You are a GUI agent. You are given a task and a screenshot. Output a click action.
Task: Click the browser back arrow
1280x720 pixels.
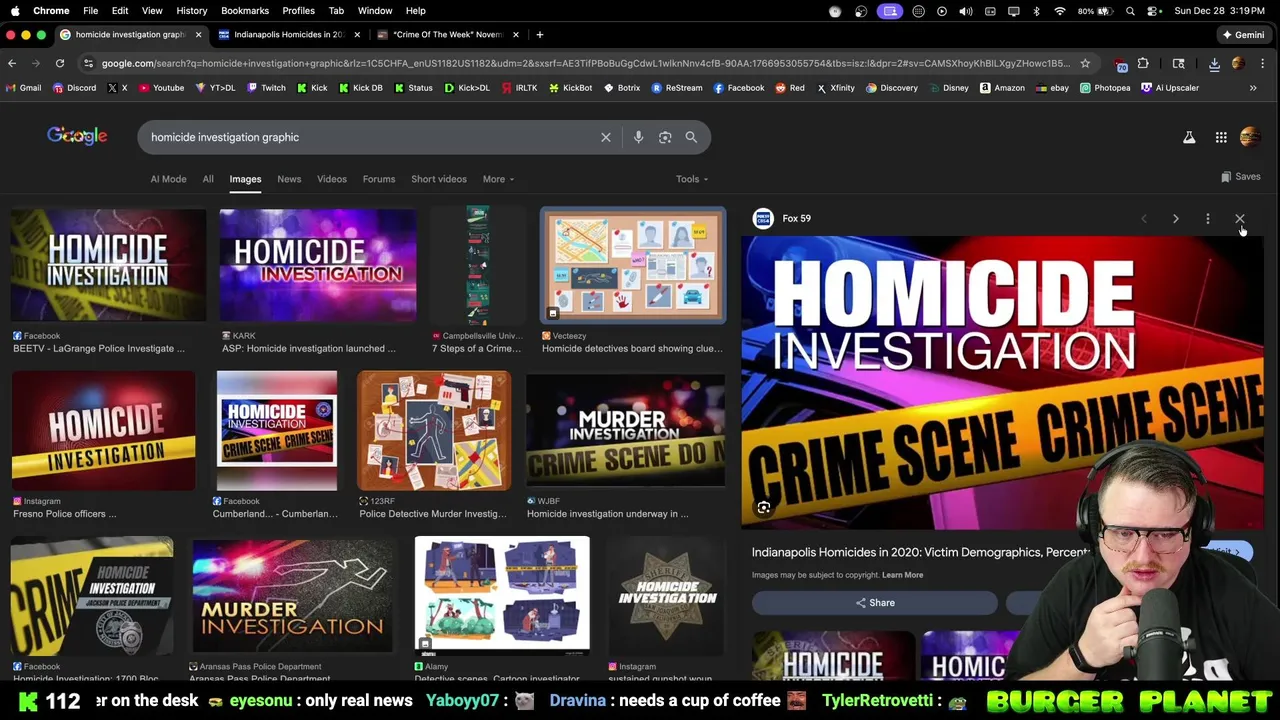click(12, 63)
